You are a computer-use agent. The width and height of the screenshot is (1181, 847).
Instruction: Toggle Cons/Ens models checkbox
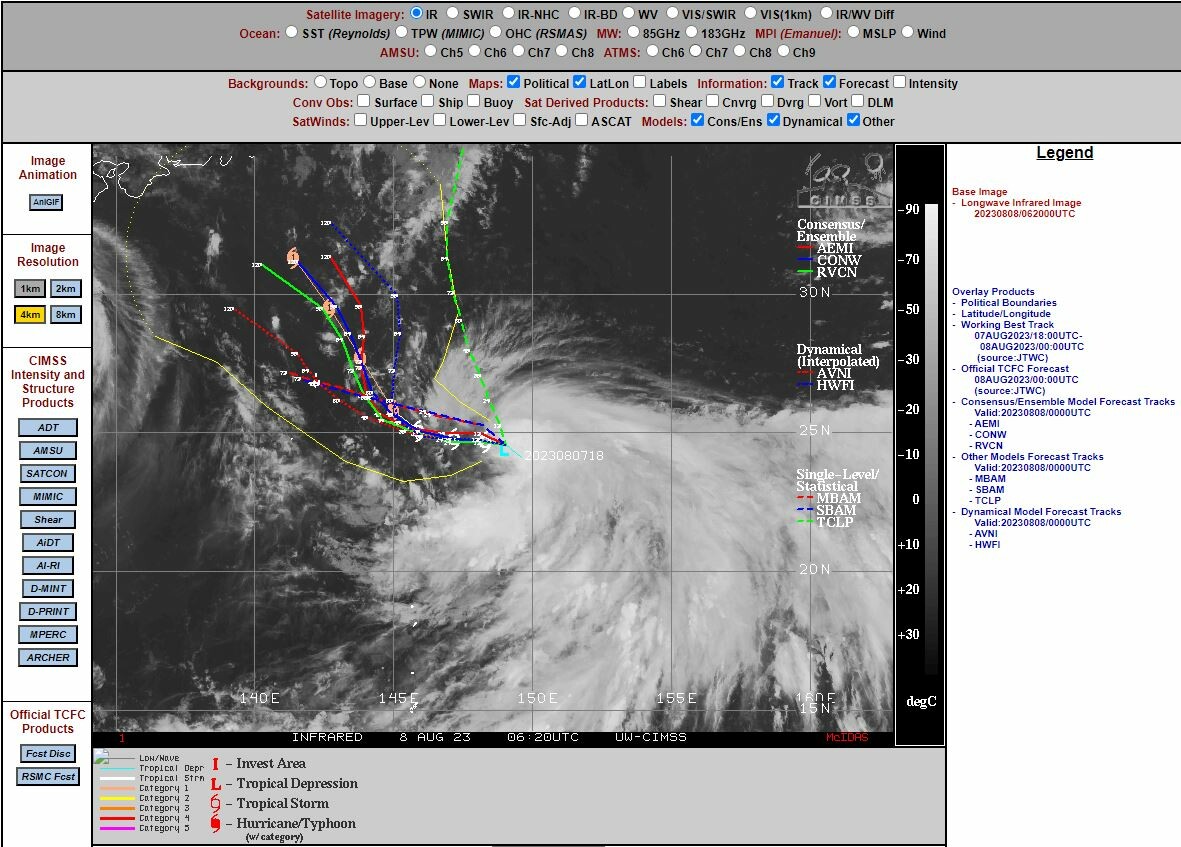point(697,119)
